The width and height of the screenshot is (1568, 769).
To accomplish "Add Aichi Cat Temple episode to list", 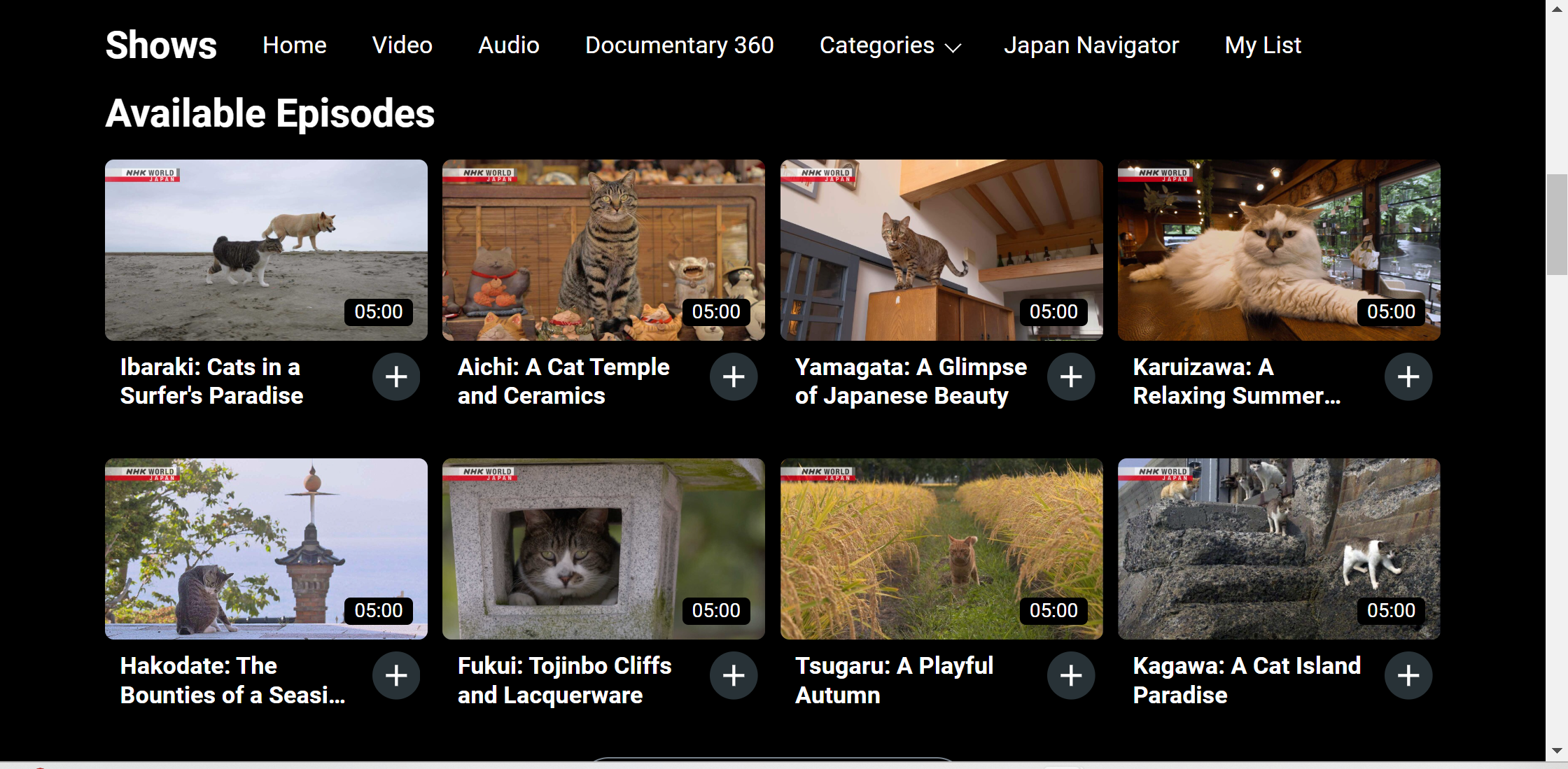I will 734,377.
